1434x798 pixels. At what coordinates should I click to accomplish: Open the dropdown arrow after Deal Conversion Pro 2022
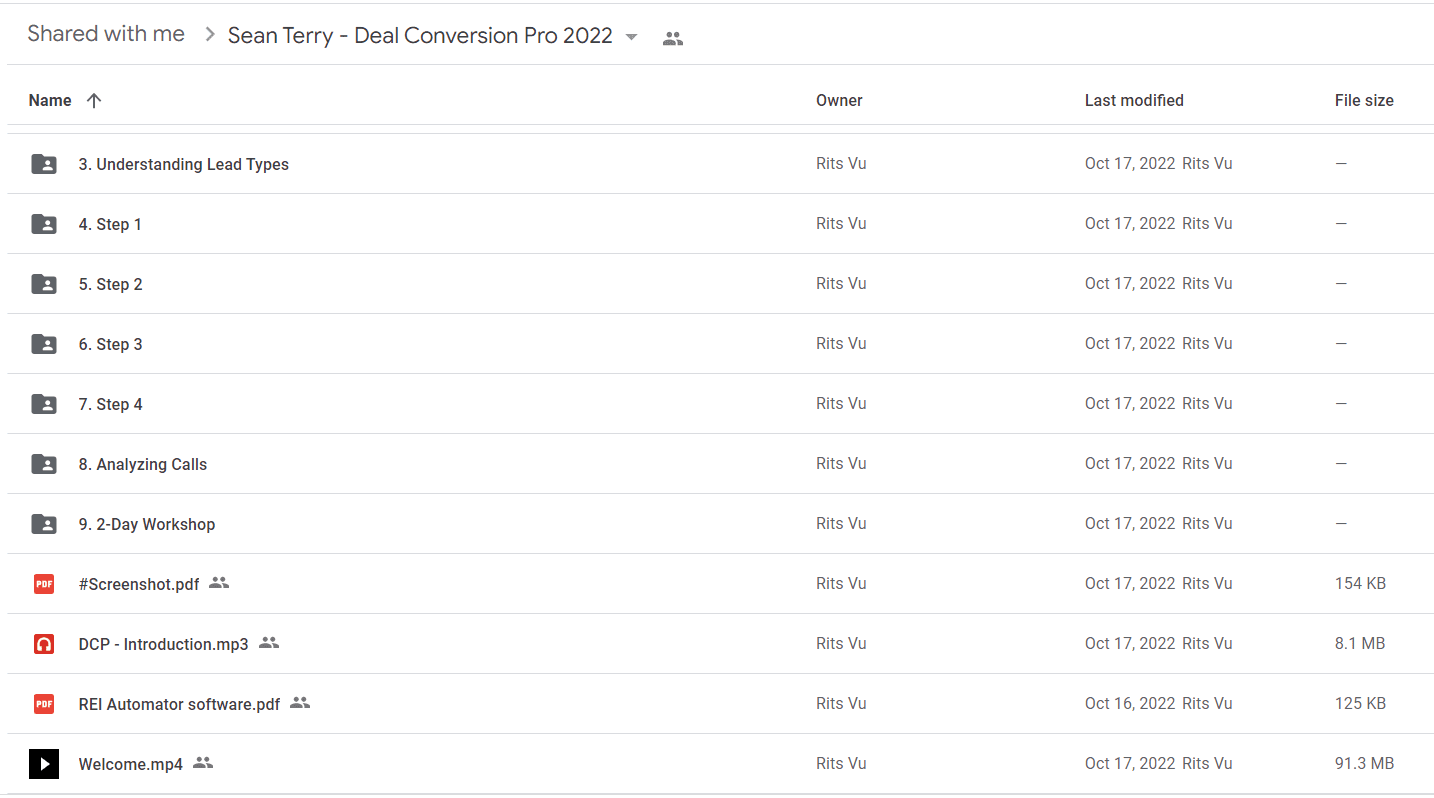pyautogui.click(x=631, y=37)
